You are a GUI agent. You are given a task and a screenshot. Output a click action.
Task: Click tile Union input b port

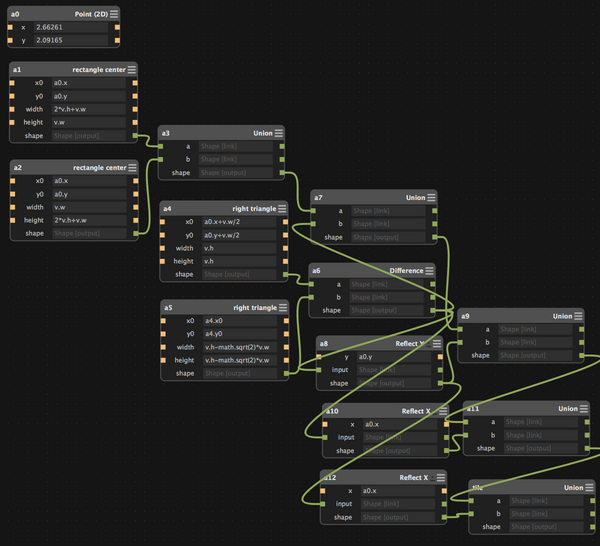click(471, 514)
